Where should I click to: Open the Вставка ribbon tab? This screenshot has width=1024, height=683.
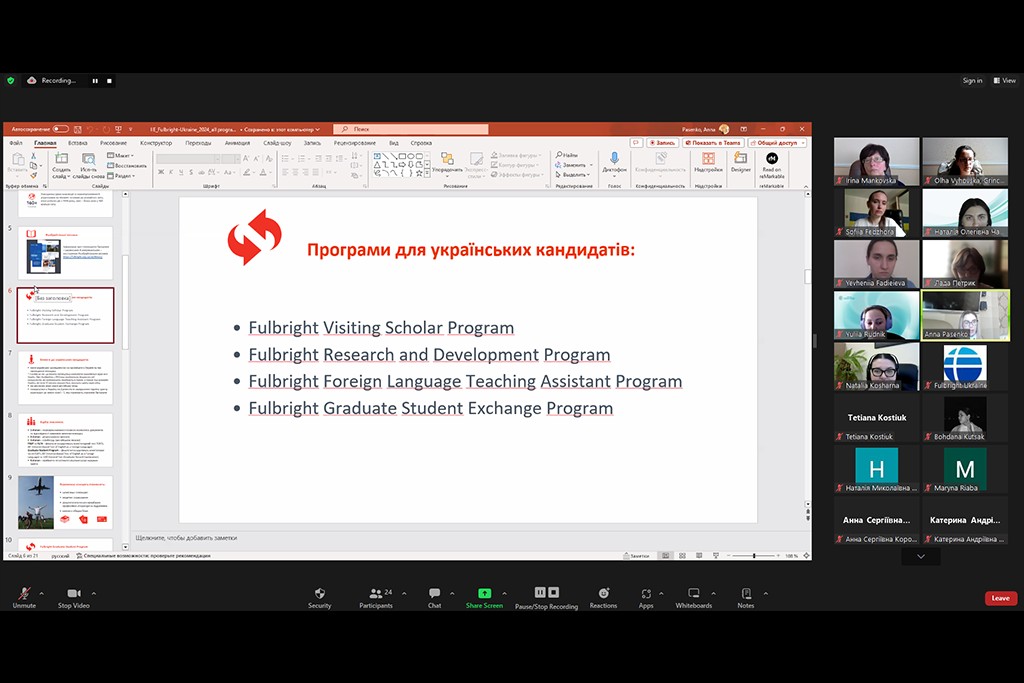(77, 143)
